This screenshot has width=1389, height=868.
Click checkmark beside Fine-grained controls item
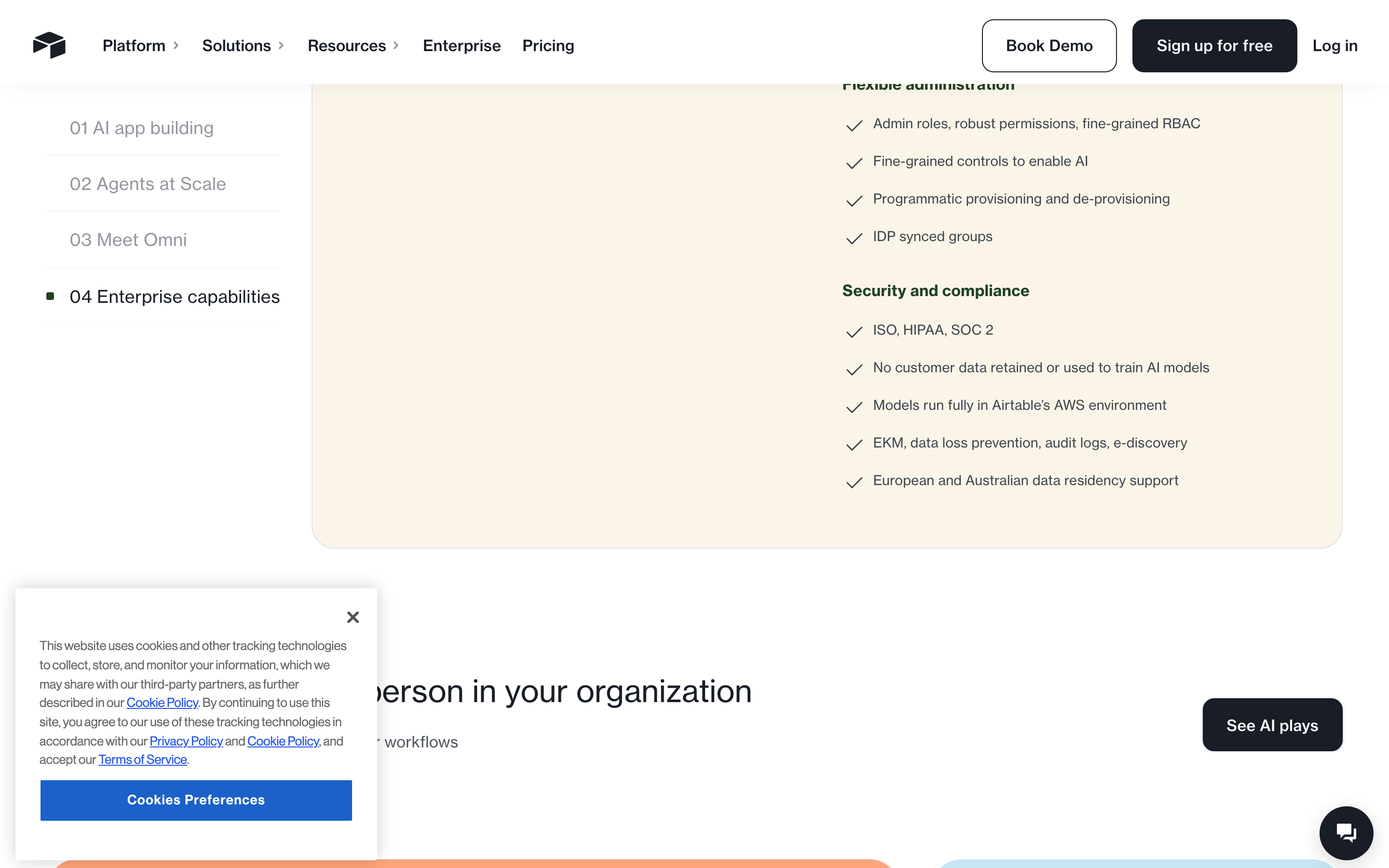coord(854,163)
